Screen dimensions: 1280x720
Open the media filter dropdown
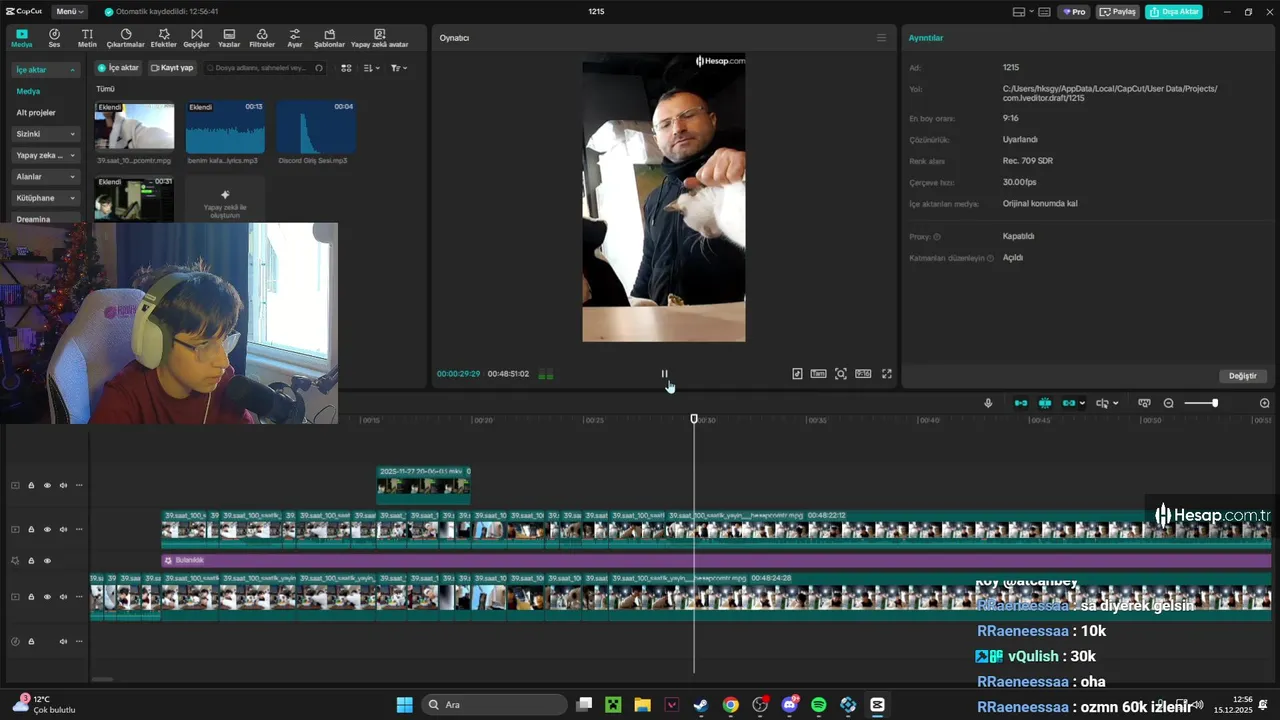tap(398, 68)
